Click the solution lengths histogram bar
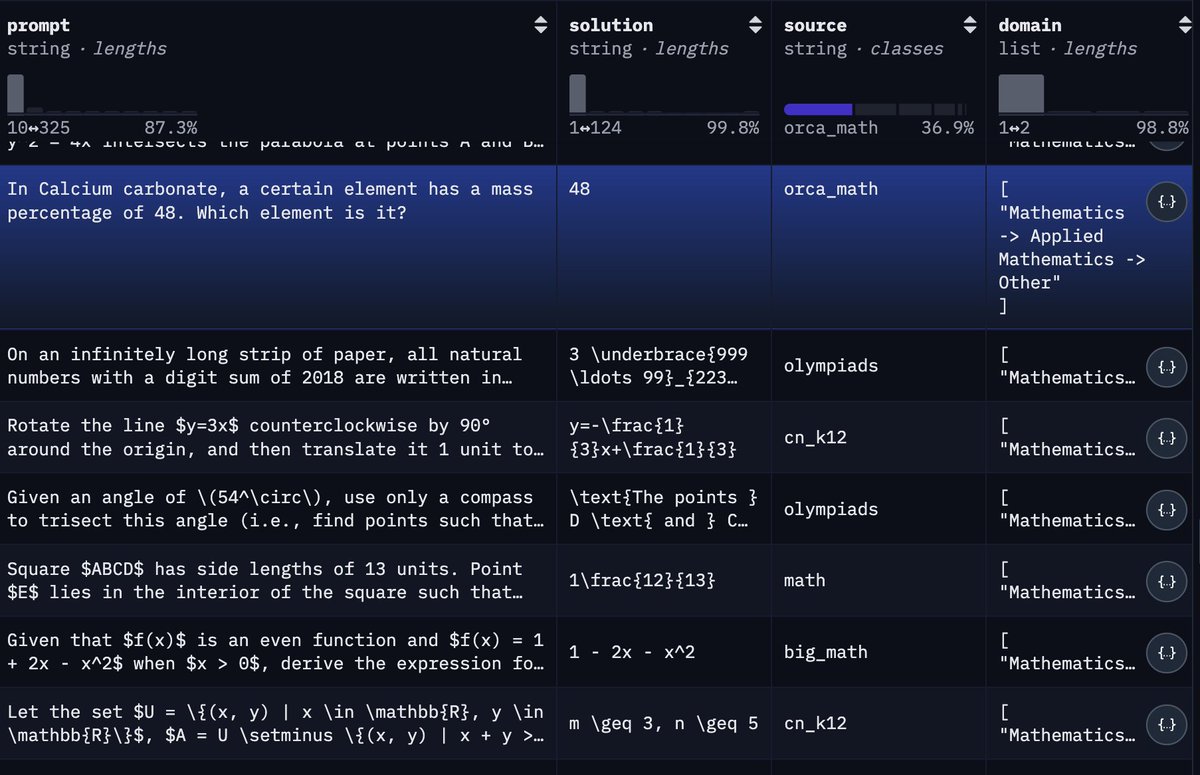The image size is (1200, 775). tap(578, 93)
